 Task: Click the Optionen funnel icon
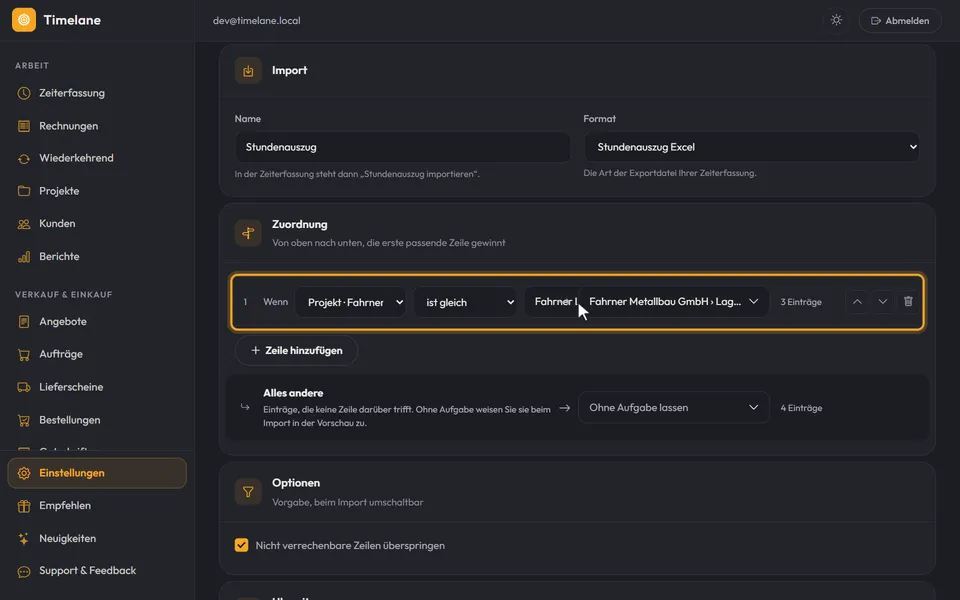(248, 492)
